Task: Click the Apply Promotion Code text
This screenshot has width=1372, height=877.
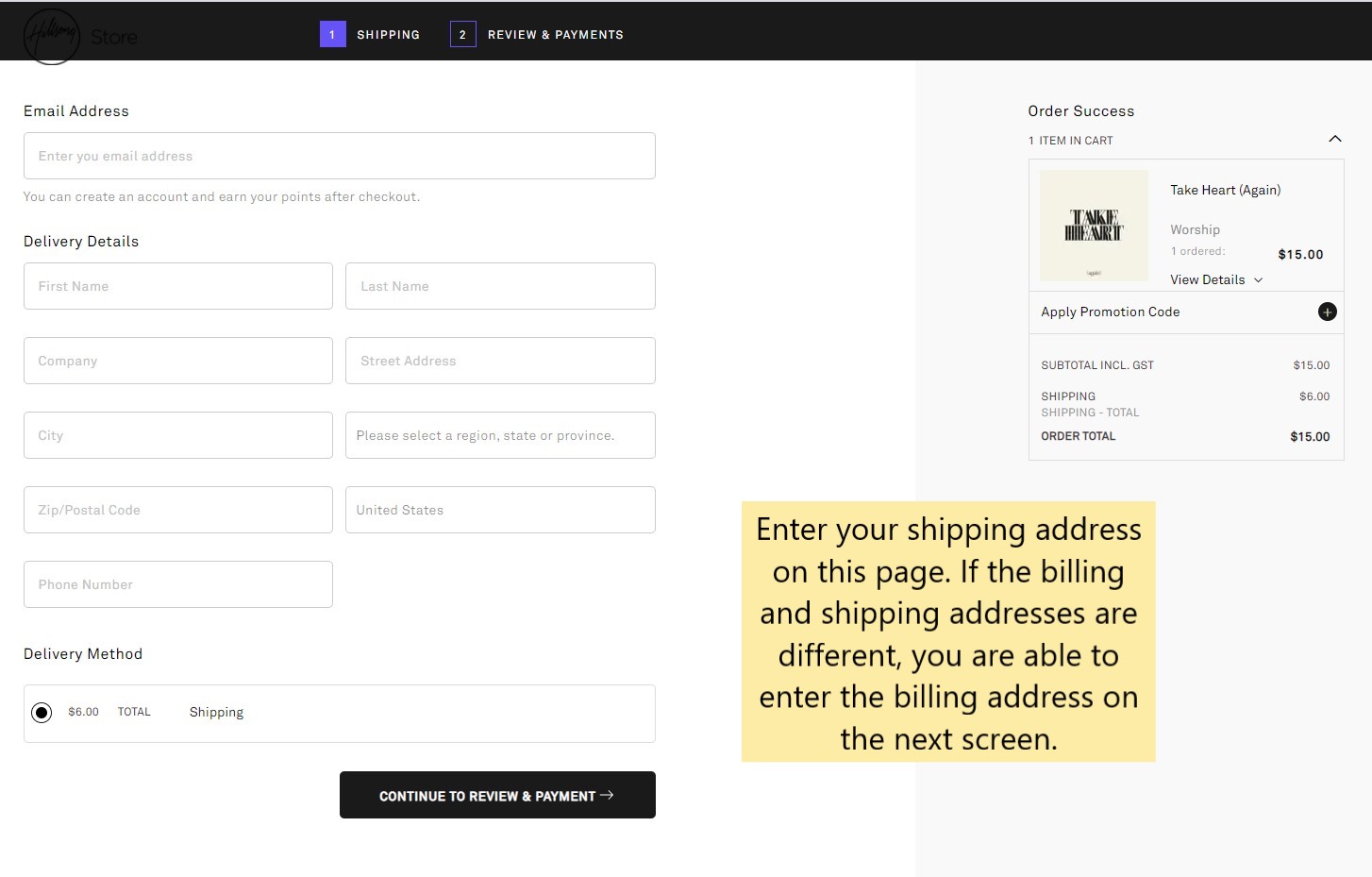Action: 1110,312
